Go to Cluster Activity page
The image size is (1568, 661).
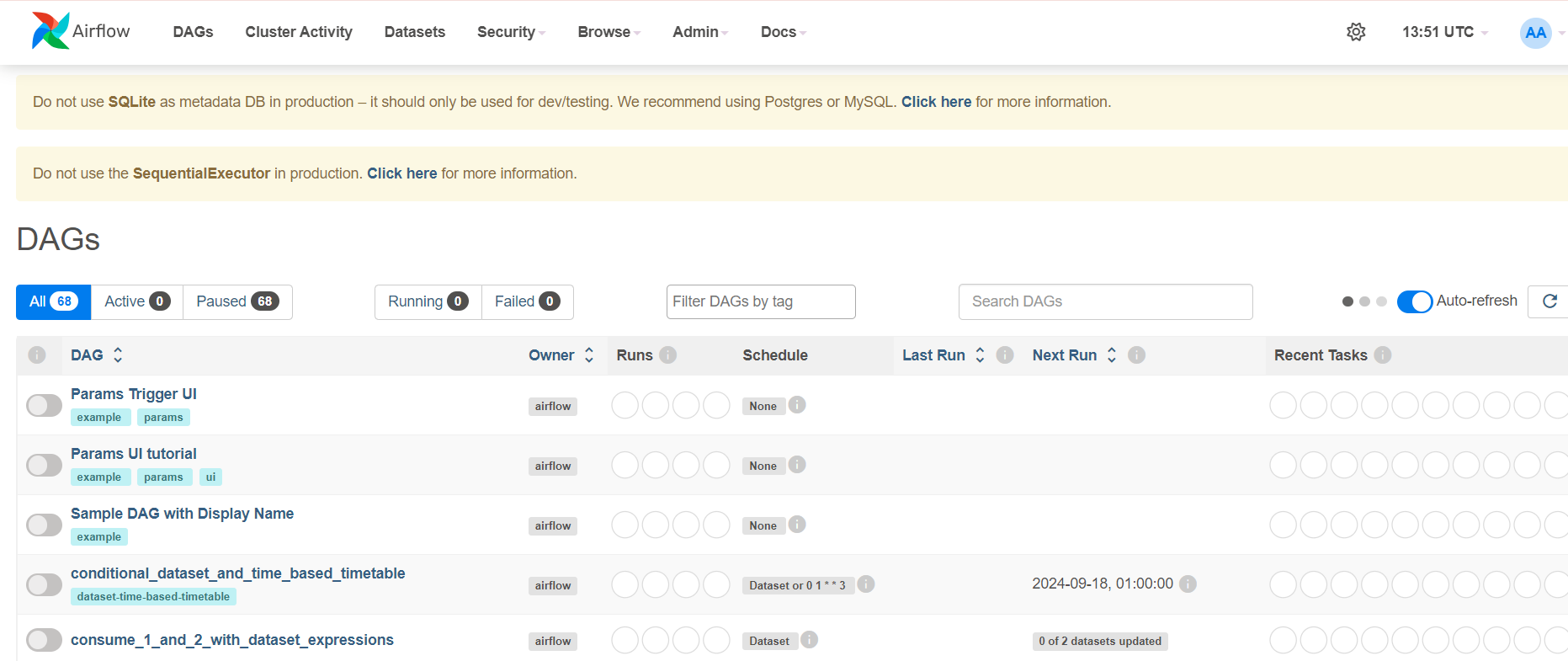pyautogui.click(x=299, y=32)
